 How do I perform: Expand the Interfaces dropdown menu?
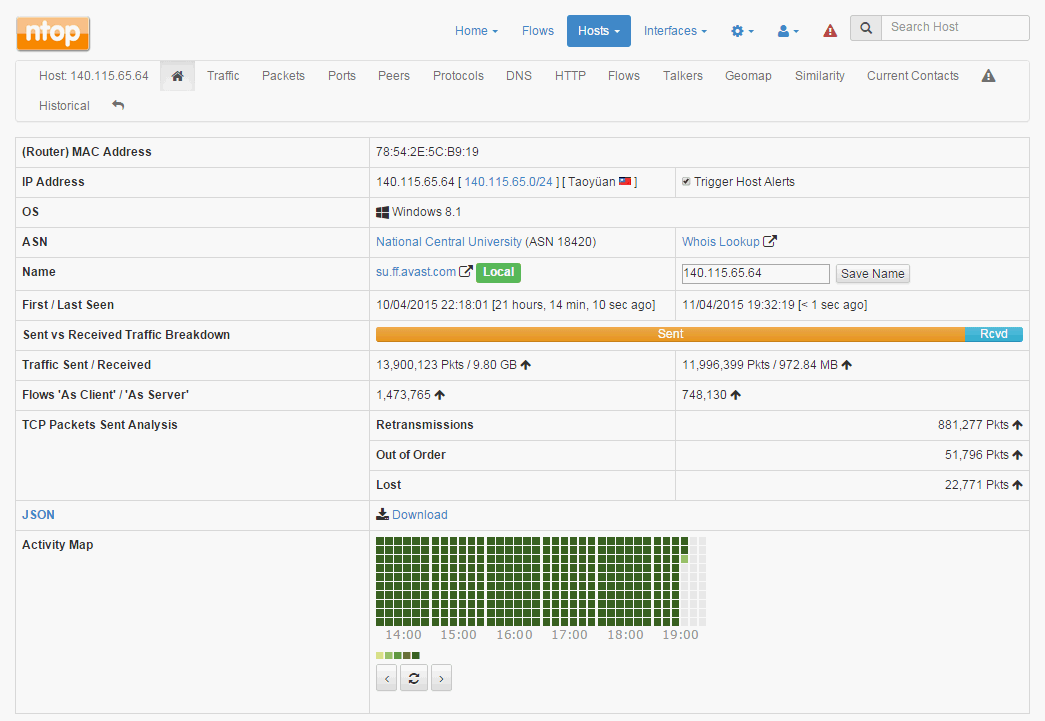coord(675,31)
